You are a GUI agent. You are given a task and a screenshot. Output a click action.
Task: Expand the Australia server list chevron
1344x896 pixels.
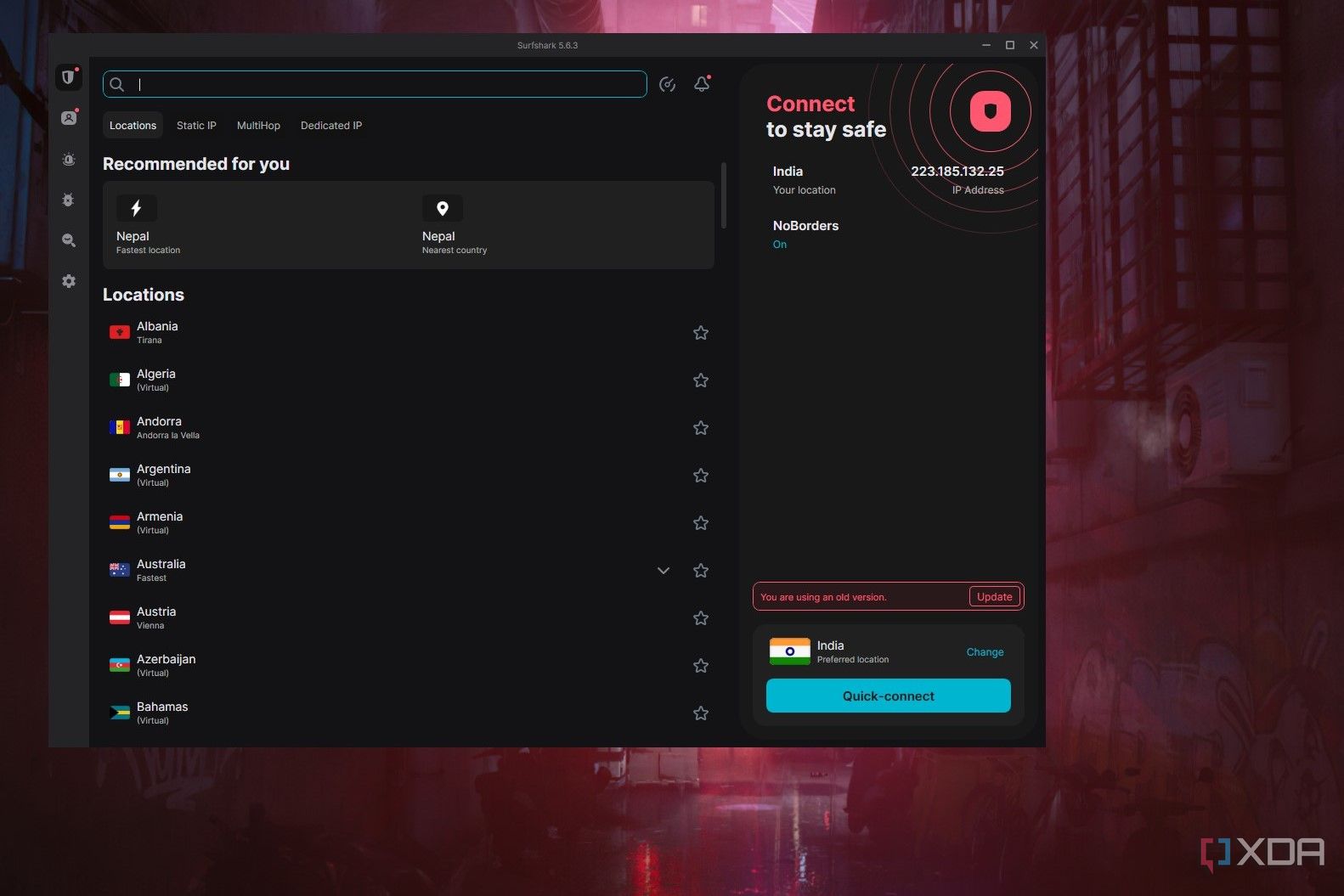point(664,571)
